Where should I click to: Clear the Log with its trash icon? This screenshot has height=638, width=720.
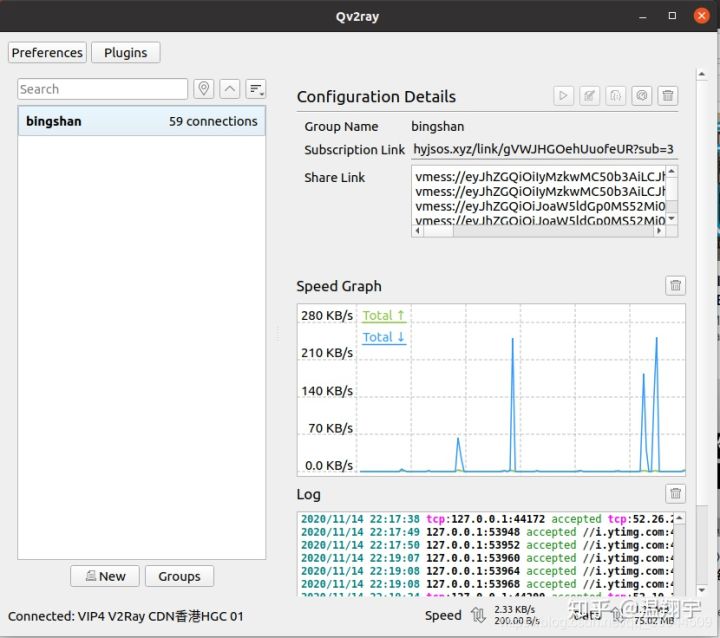point(676,494)
